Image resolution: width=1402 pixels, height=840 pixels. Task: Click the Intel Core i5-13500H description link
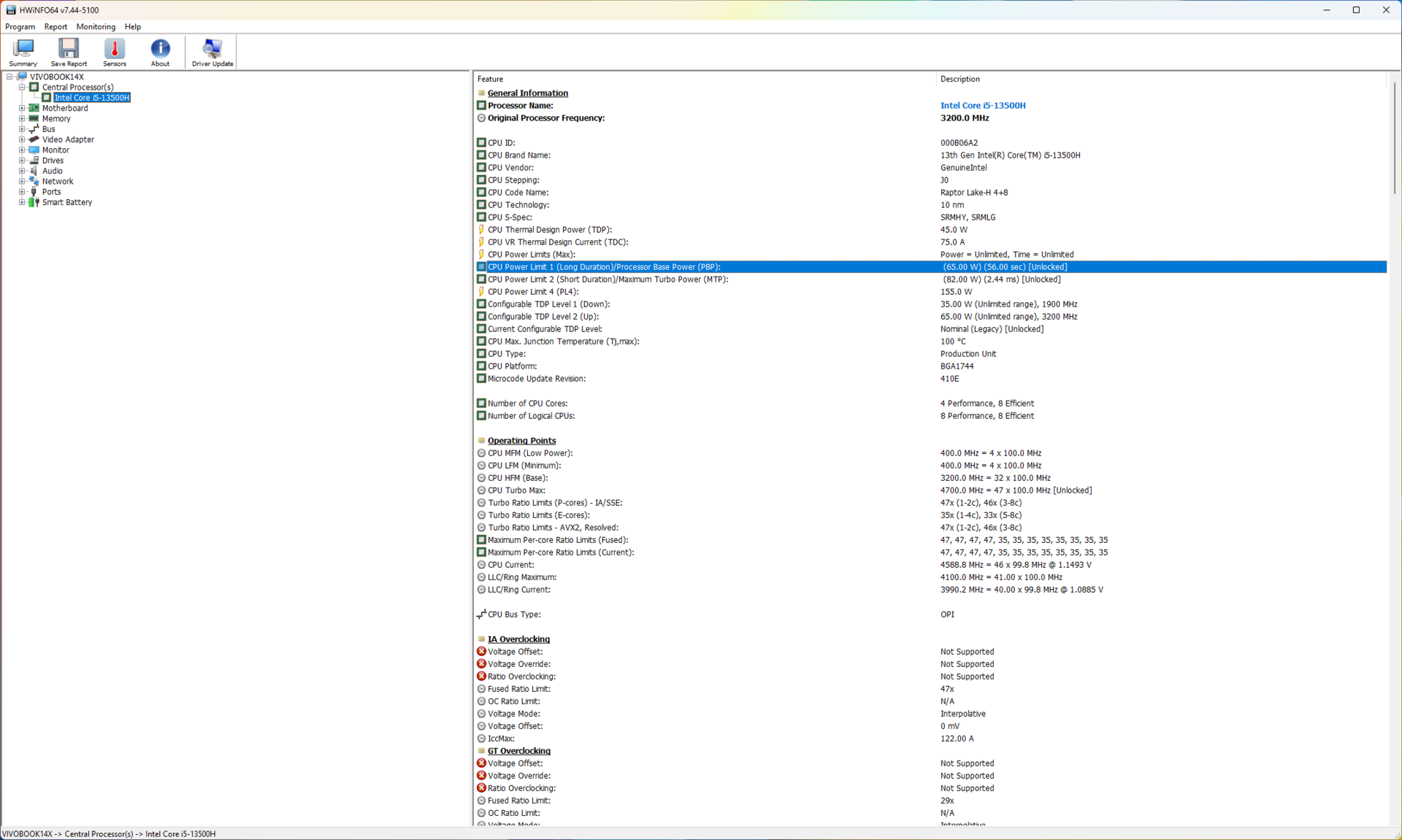coord(982,105)
